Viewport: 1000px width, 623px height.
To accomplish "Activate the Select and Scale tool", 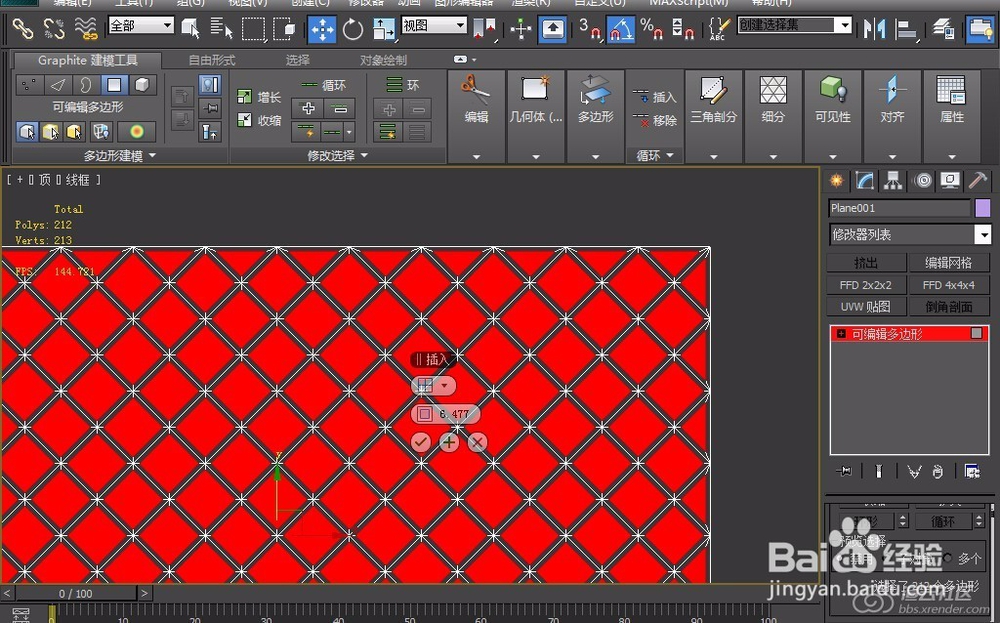I will click(383, 29).
